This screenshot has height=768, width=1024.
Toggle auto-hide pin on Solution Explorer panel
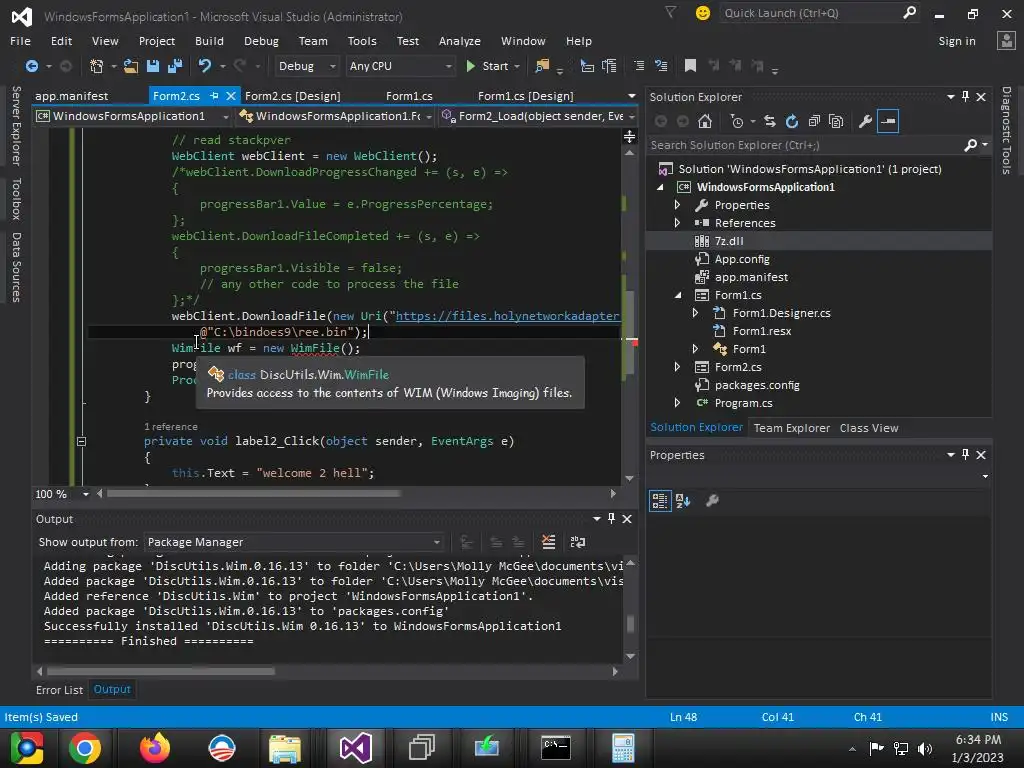965,97
